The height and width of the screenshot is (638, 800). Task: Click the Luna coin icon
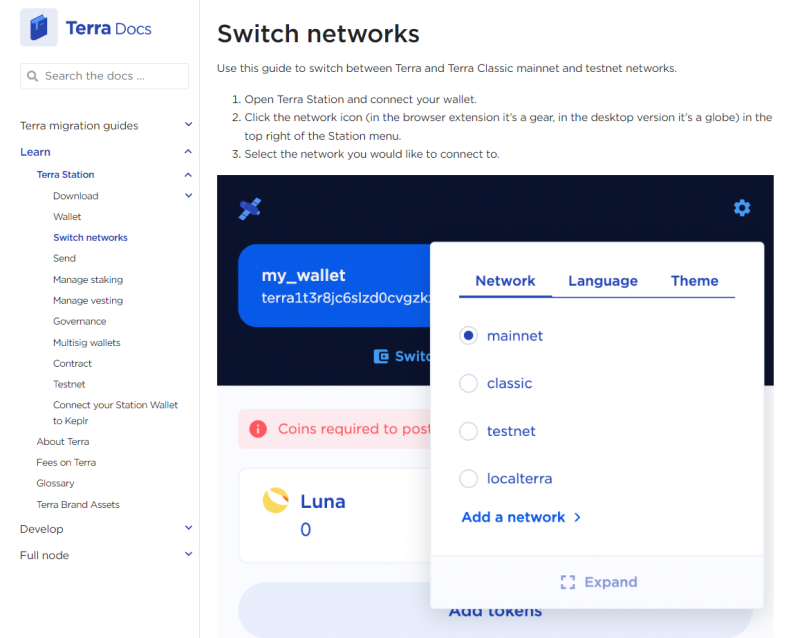(x=276, y=500)
